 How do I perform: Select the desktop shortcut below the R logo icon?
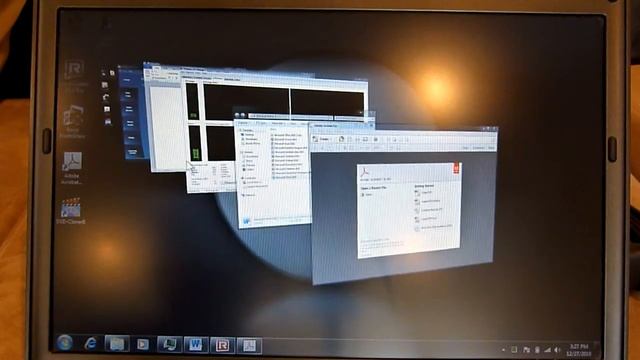point(73,122)
